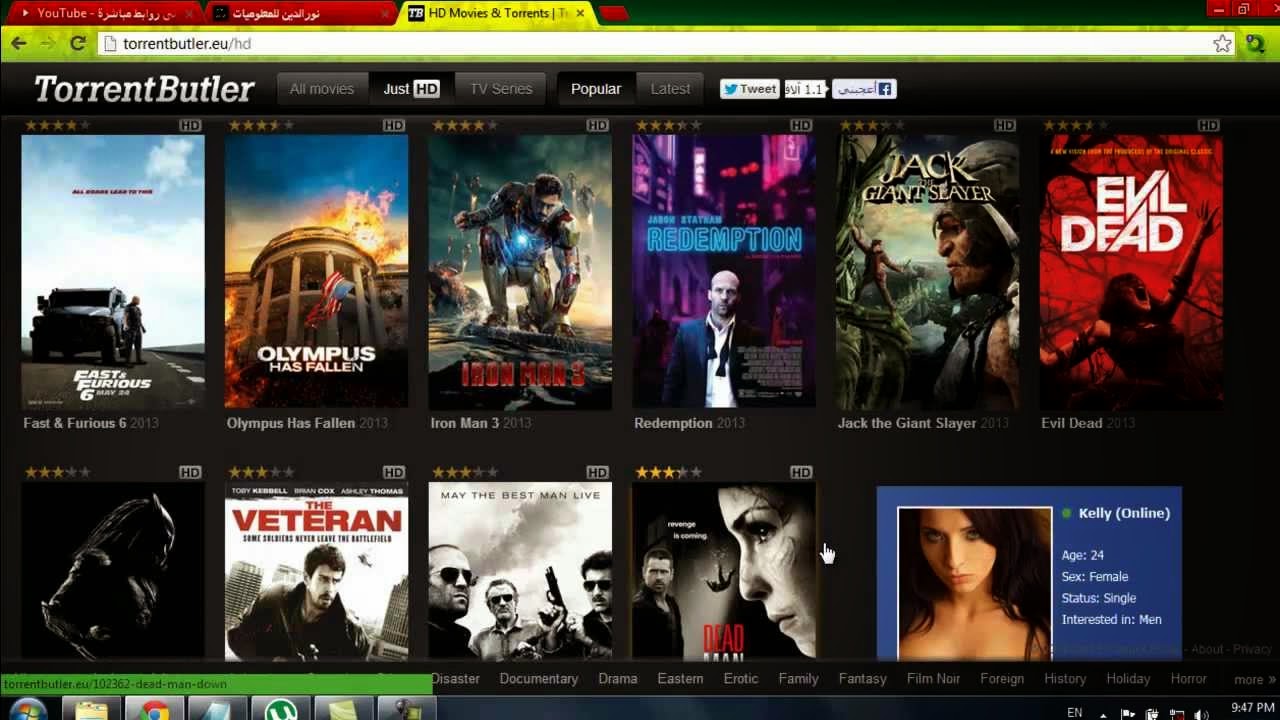Click the Twitter Tweet button
Screen dimensions: 1280x720
[x=749, y=89]
